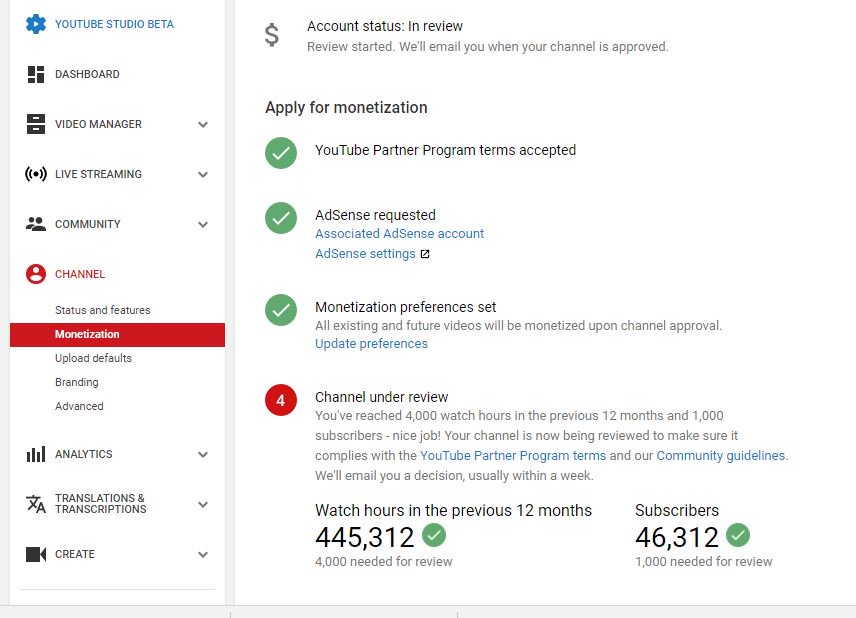
Task: Click the green check beside Partner Program terms
Action: [x=281, y=153]
